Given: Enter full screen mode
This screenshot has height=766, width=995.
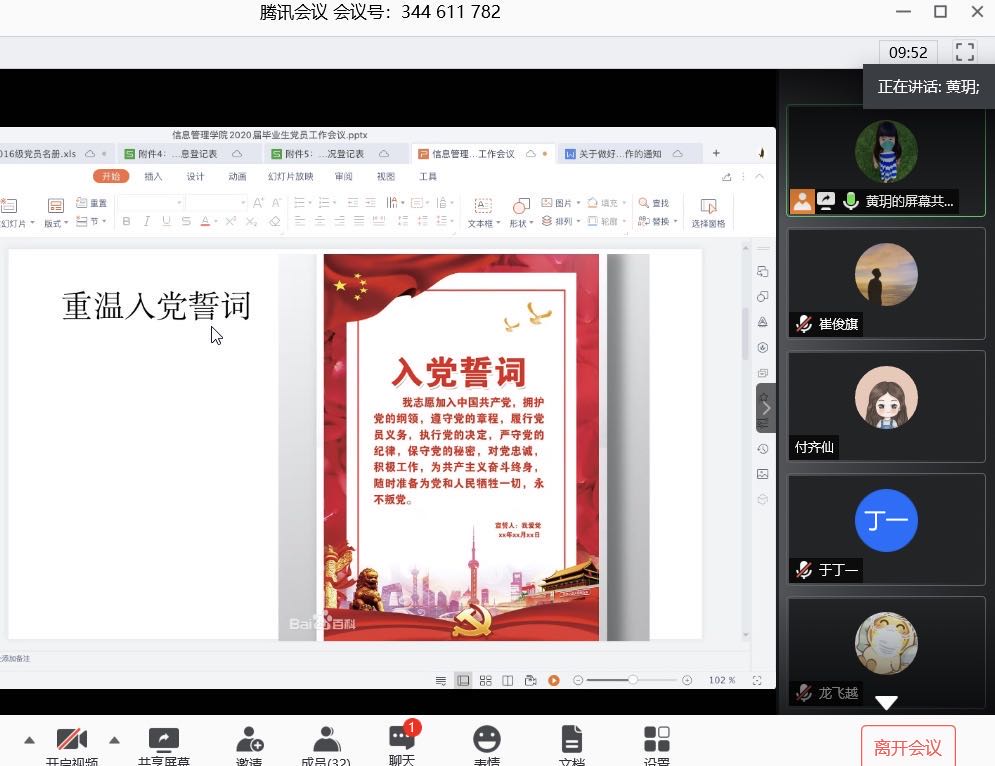Looking at the screenshot, I should (964, 51).
